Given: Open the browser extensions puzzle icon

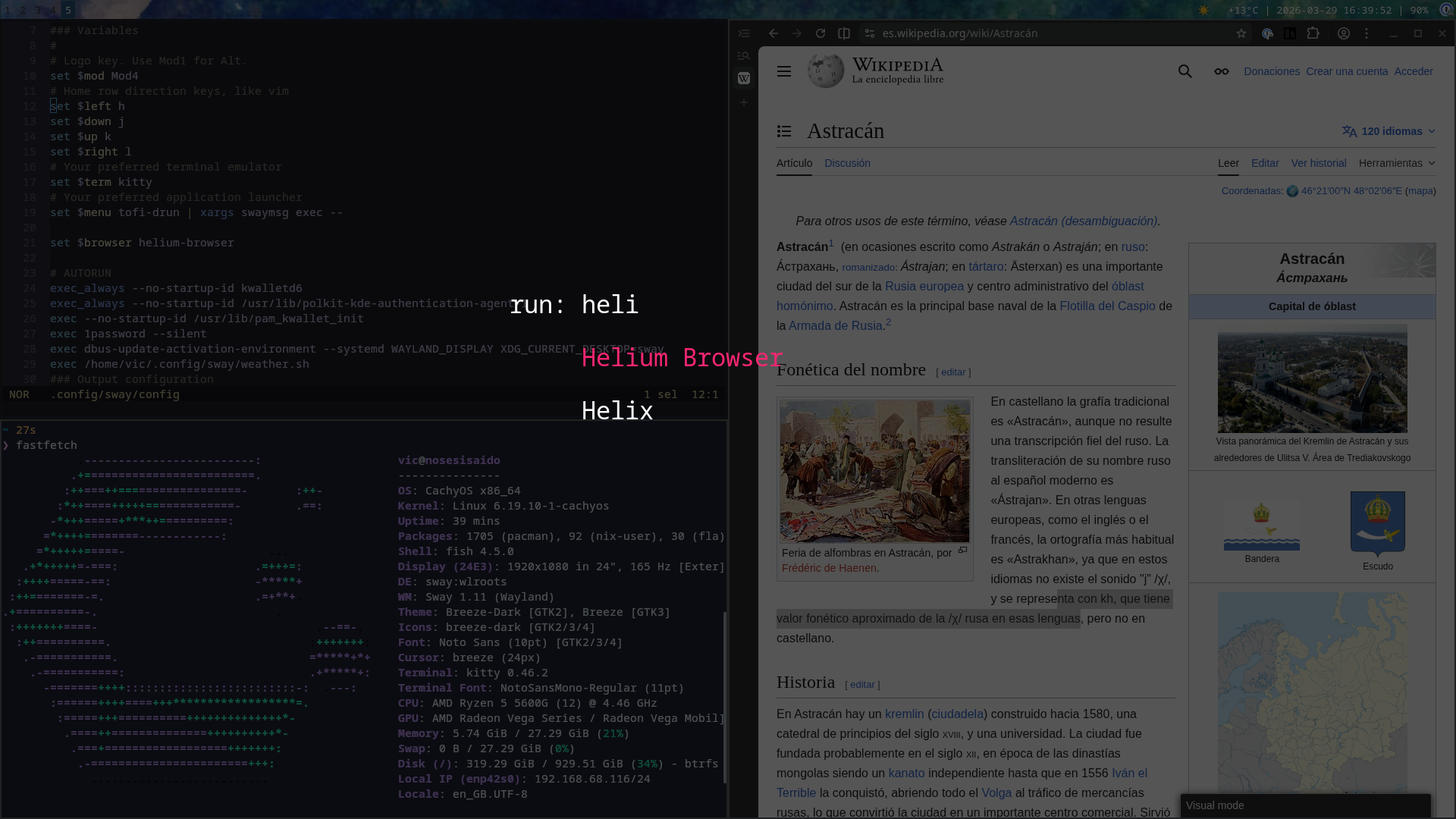Looking at the screenshot, I should tap(1313, 33).
